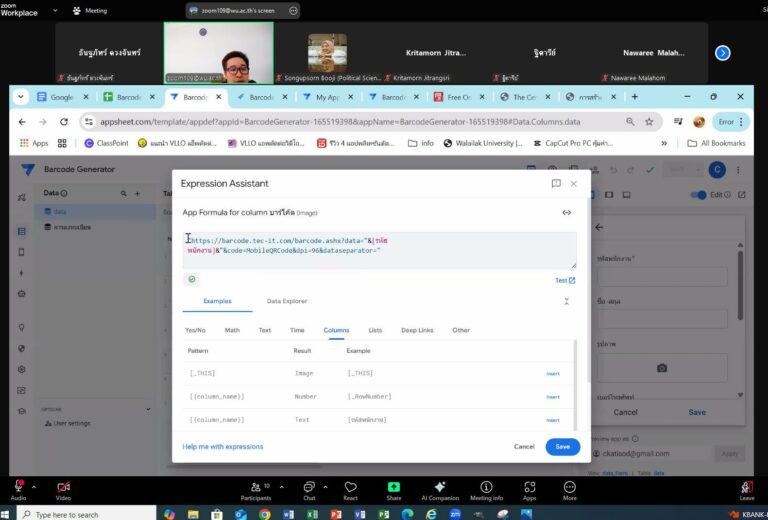Open the Help me with expressions link
768x520 pixels.
(x=223, y=447)
